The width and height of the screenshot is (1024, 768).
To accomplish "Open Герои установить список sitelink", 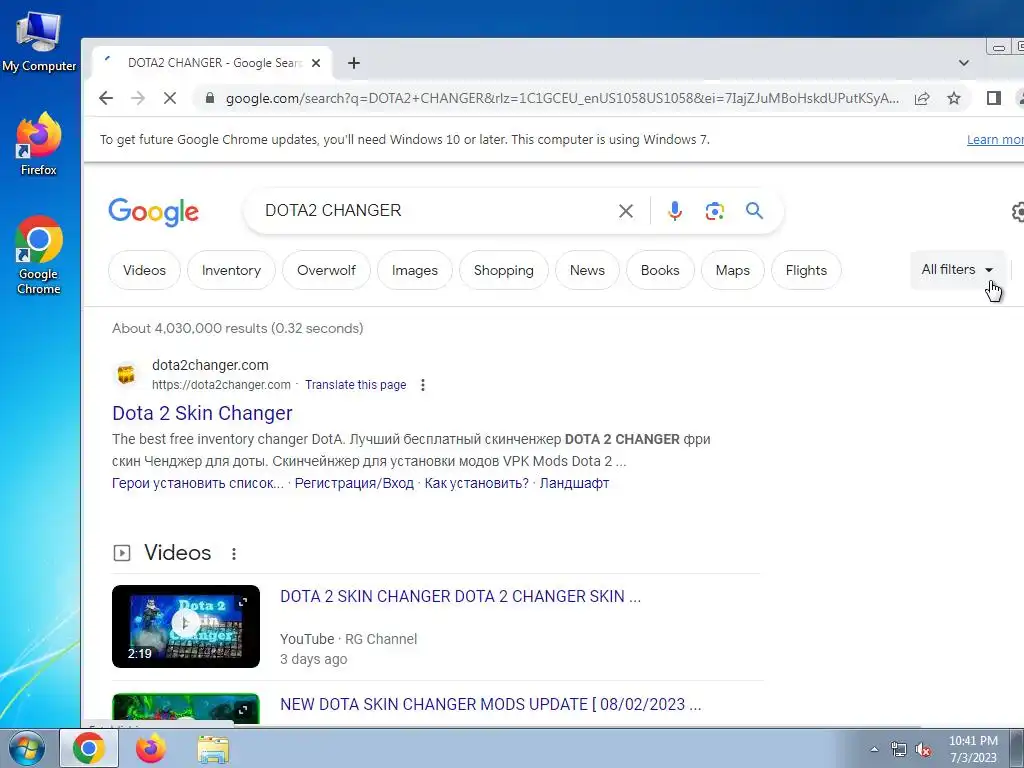I will pos(198,483).
